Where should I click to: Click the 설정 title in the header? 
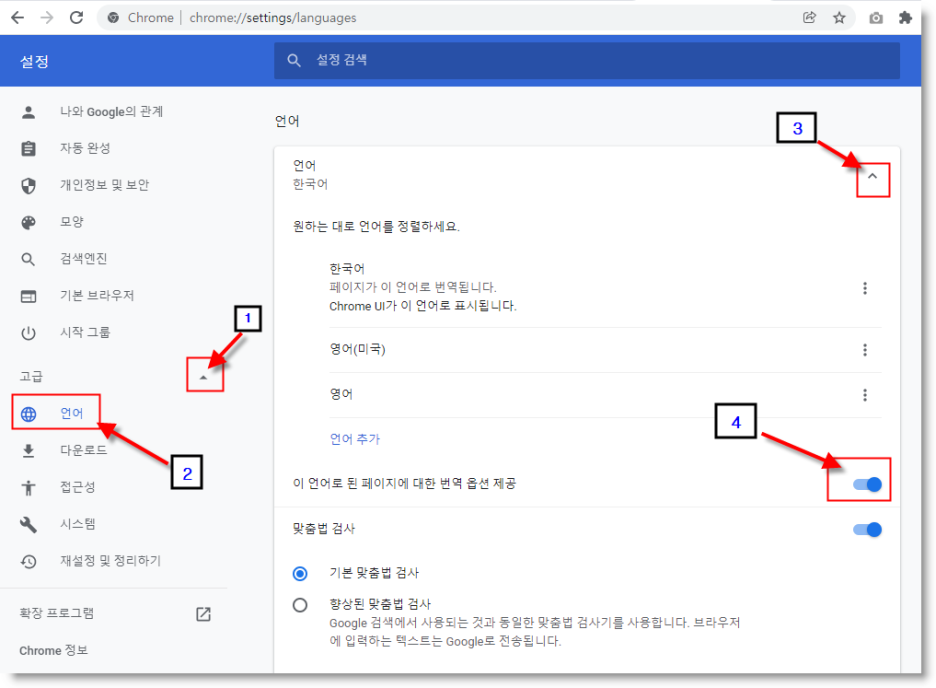[x=34, y=61]
